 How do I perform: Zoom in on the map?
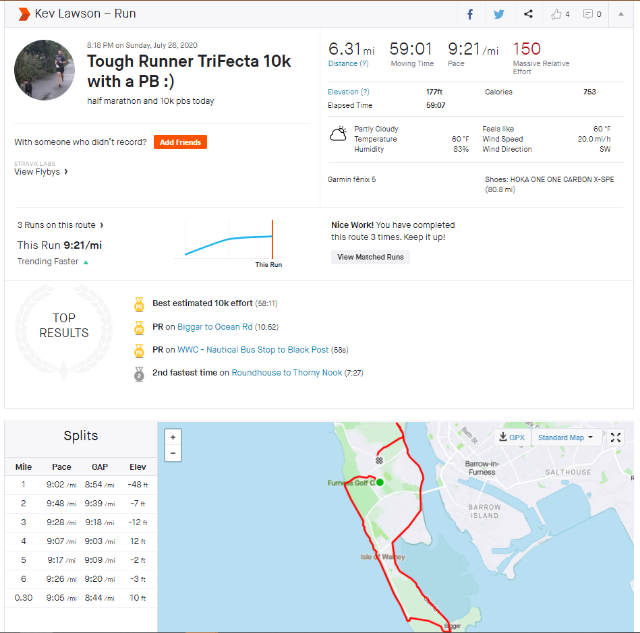173,437
